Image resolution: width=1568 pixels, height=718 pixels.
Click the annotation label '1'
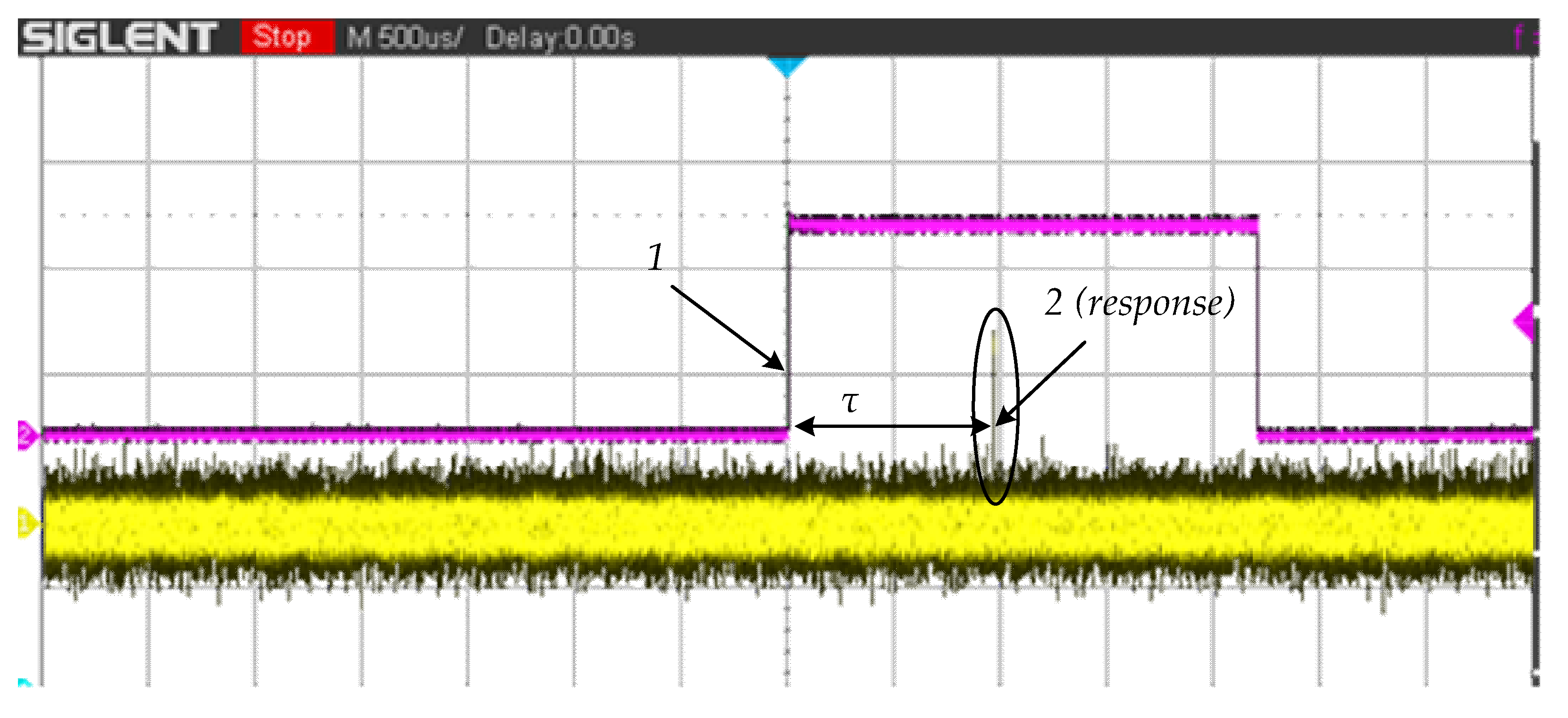pos(655,257)
